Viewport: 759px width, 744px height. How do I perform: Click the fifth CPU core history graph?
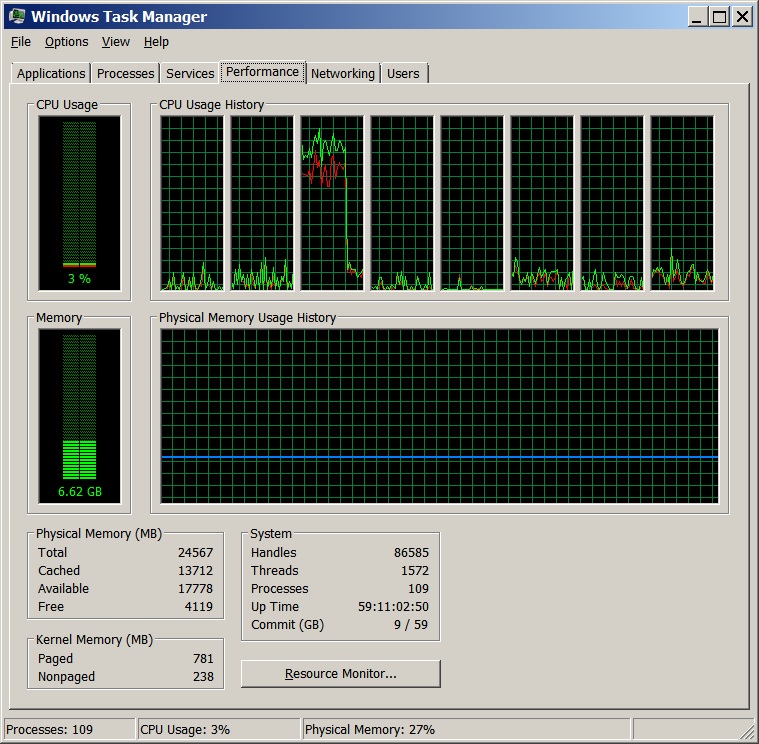click(472, 203)
